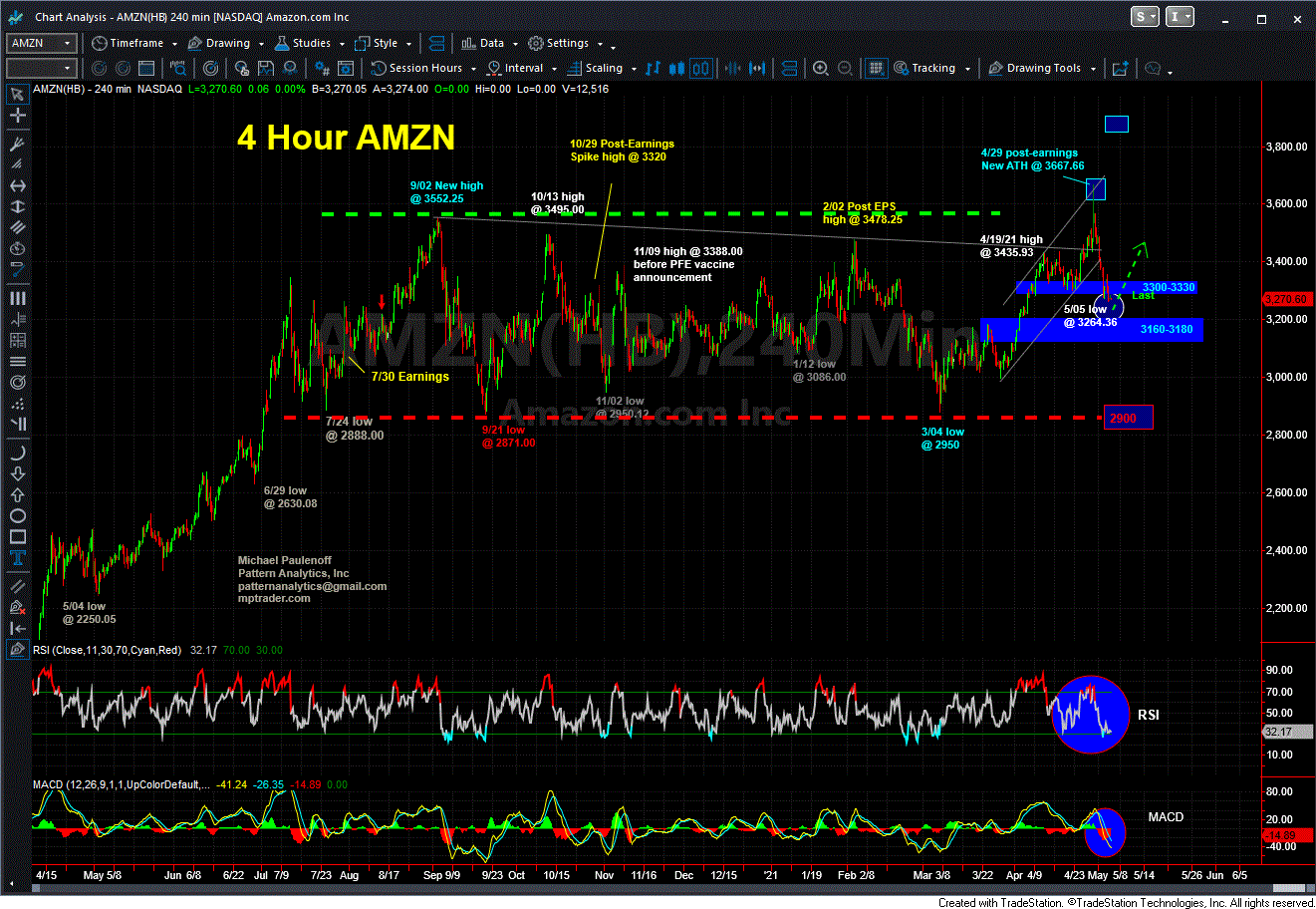Switch to OHLC bar chart style icon
This screenshot has width=1316, height=909.
point(654,68)
